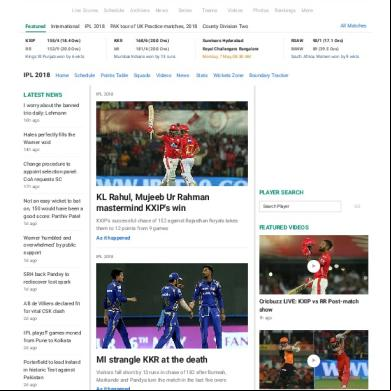391x391 pixels.
Task: Read 'MI strangle KKR at the death' headline
Action: (152, 360)
